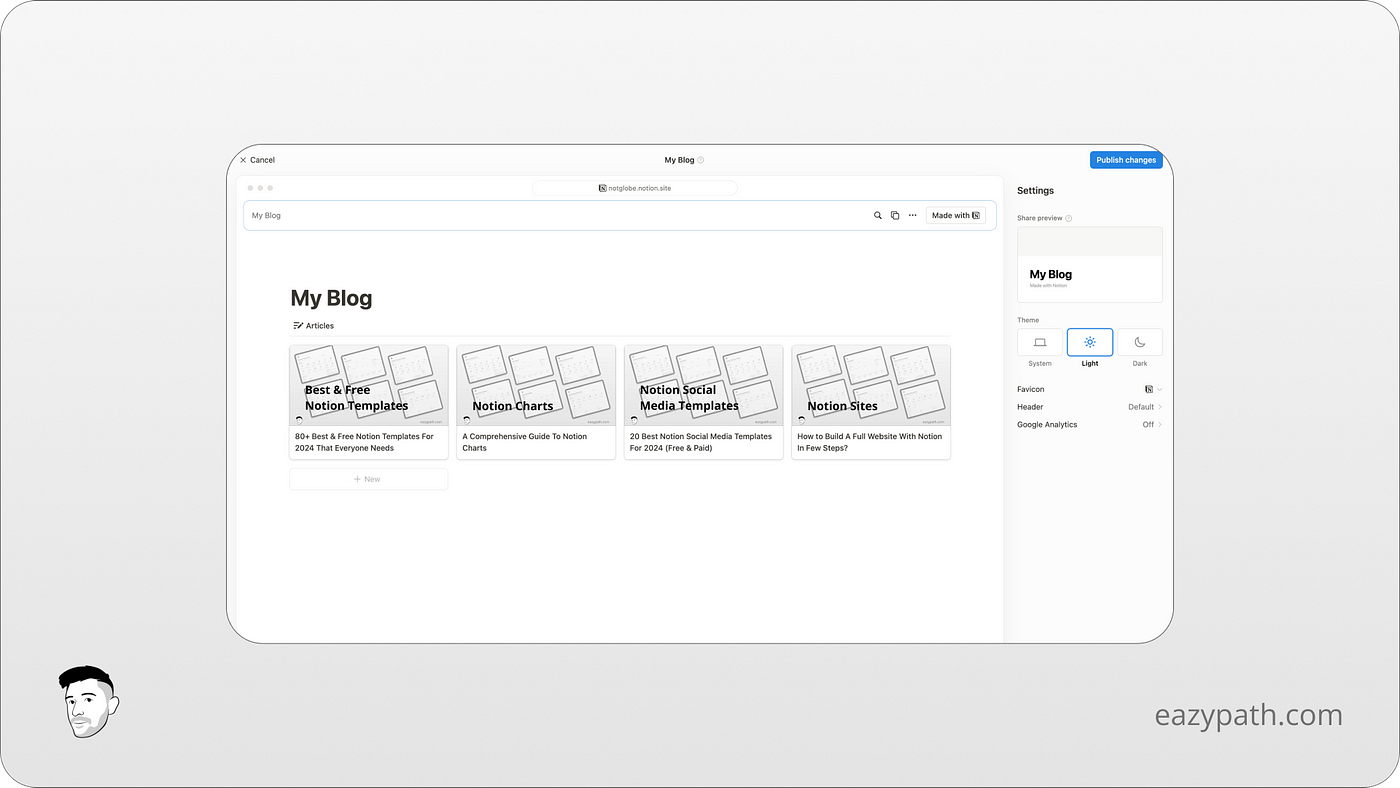Screen dimensions: 1400x788
Task: Click the duplicate page icon in header
Action: pyautogui.click(x=895, y=215)
